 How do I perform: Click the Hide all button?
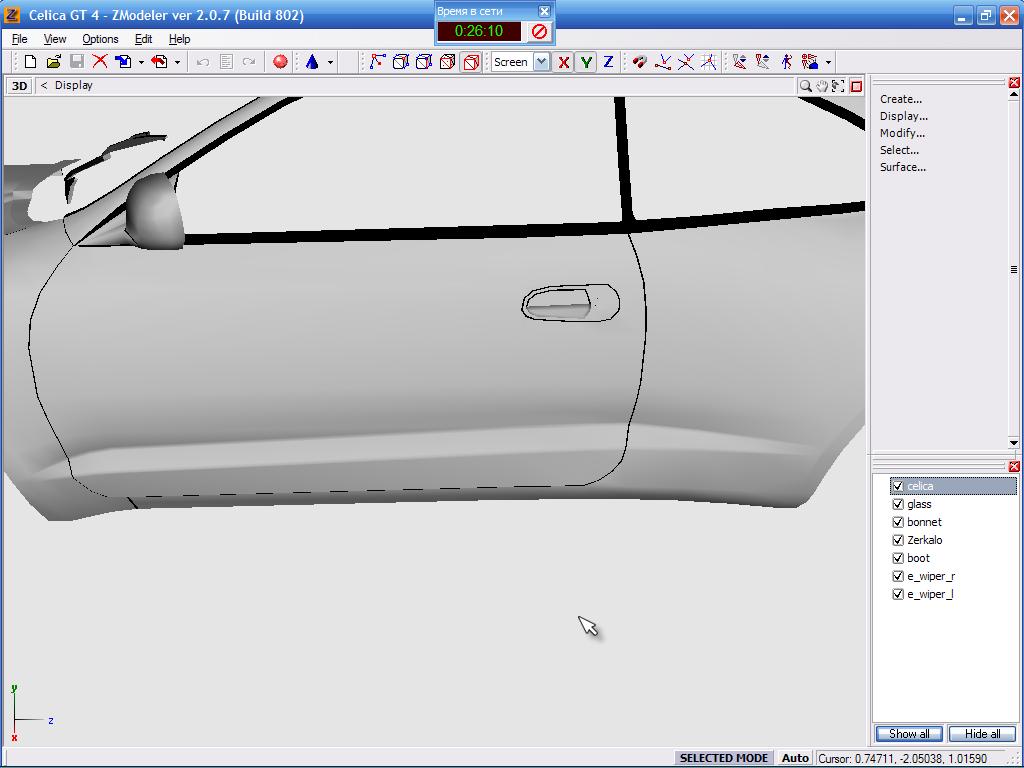pos(982,733)
